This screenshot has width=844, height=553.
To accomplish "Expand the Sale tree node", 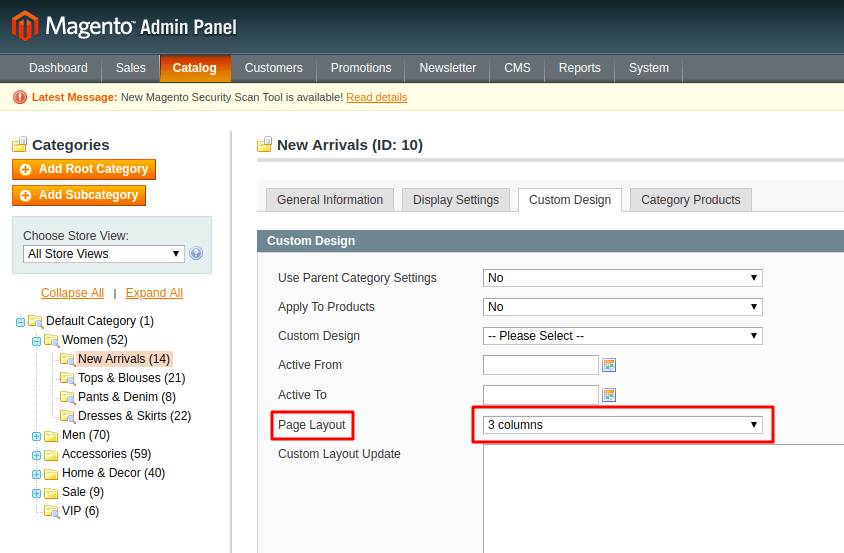I will pos(36,493).
